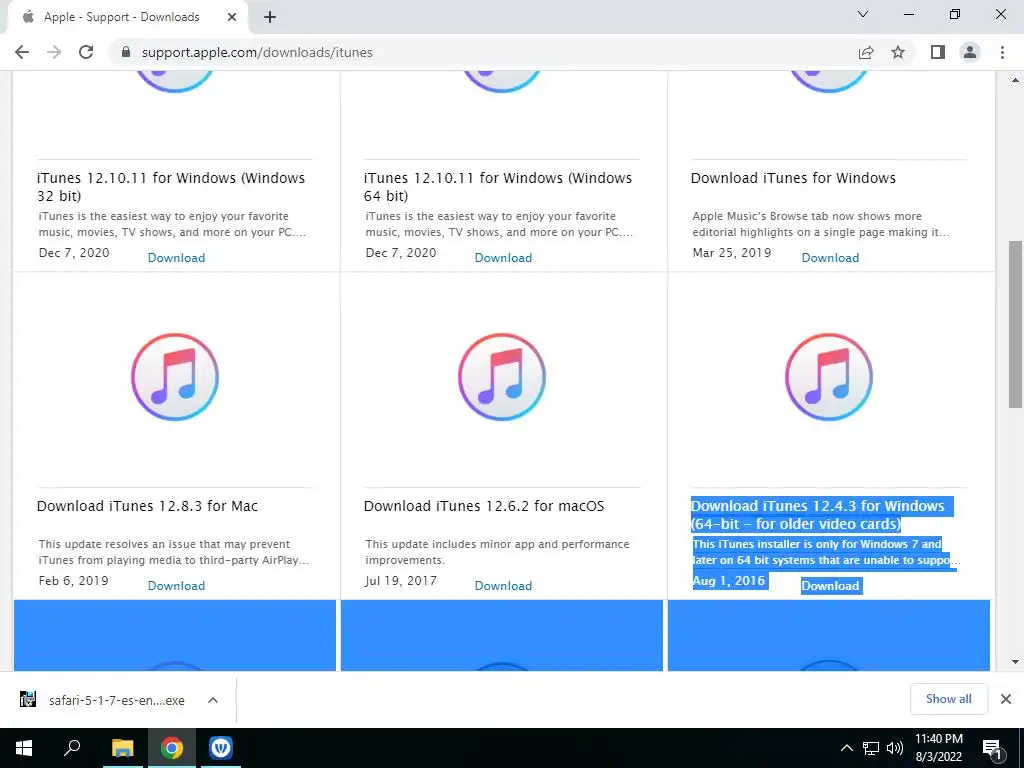Open the network status tray icon
1024x768 pixels.
click(871, 748)
